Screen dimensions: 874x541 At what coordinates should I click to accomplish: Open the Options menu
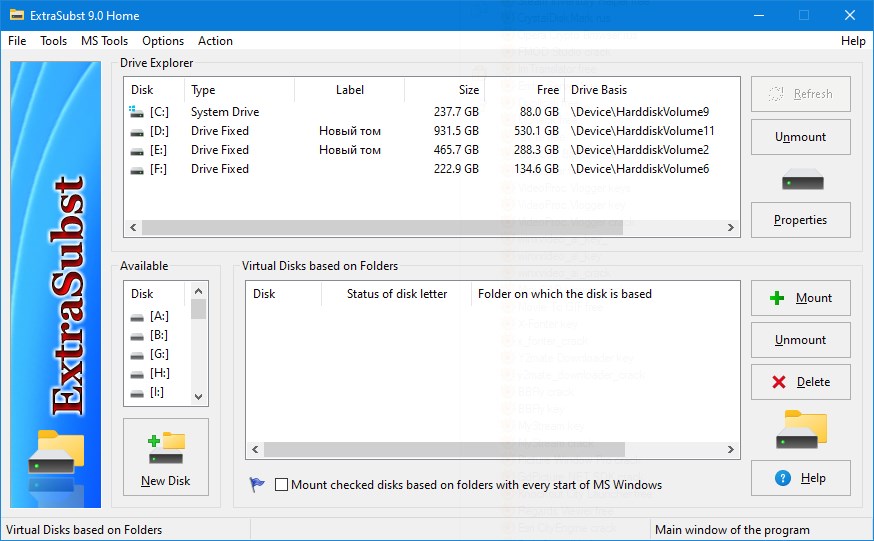(163, 41)
